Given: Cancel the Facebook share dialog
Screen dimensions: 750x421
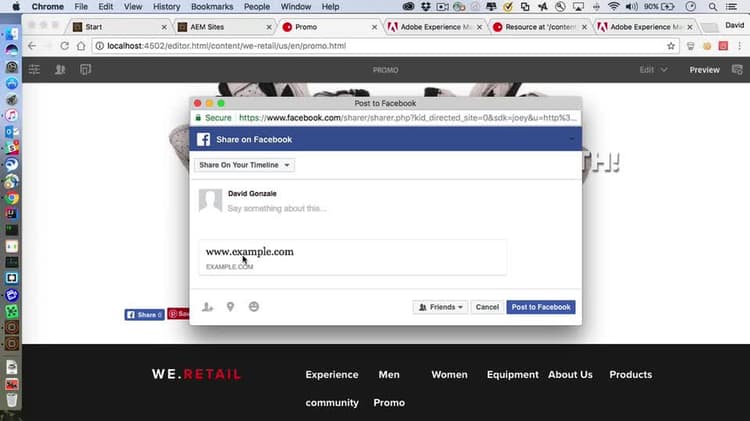Looking at the screenshot, I should (487, 307).
